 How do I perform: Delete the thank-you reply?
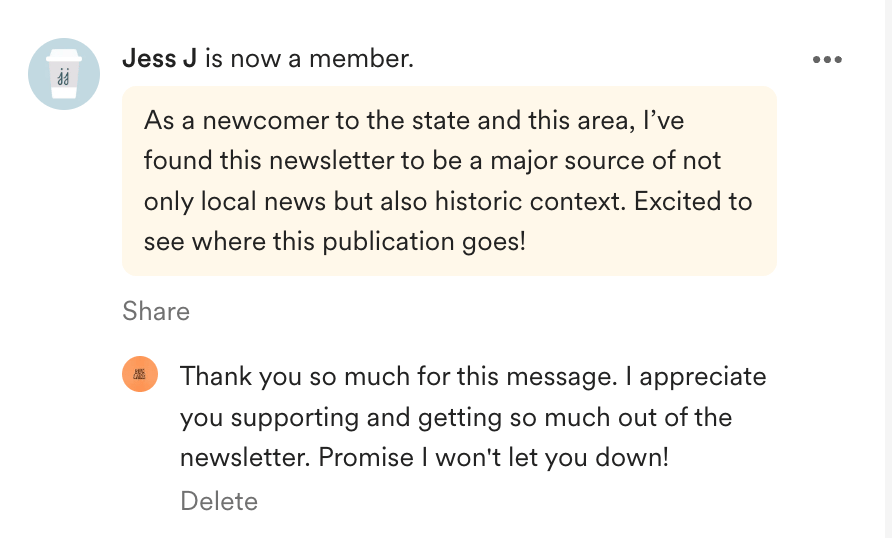click(219, 501)
